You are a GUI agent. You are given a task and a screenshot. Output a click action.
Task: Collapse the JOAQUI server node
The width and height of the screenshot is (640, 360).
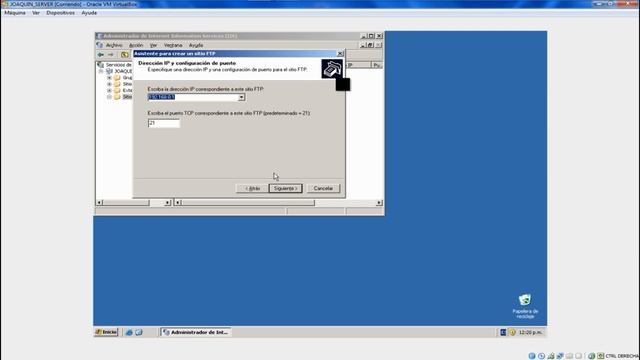pos(100,71)
